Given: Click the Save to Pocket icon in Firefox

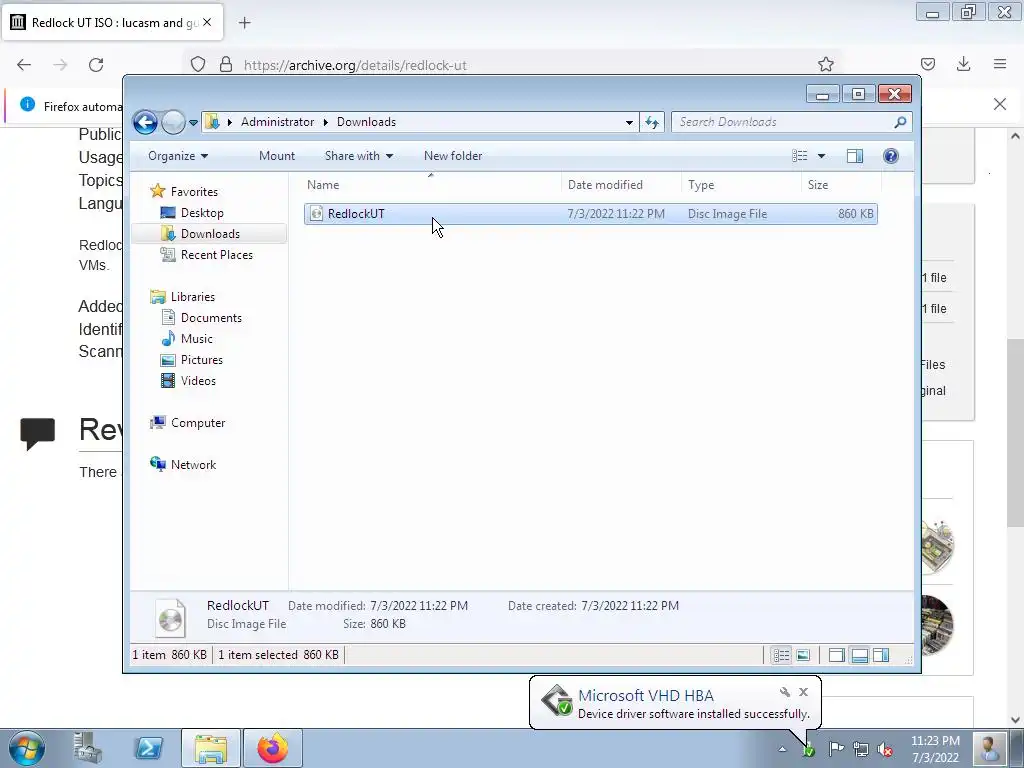Looking at the screenshot, I should (x=928, y=64).
